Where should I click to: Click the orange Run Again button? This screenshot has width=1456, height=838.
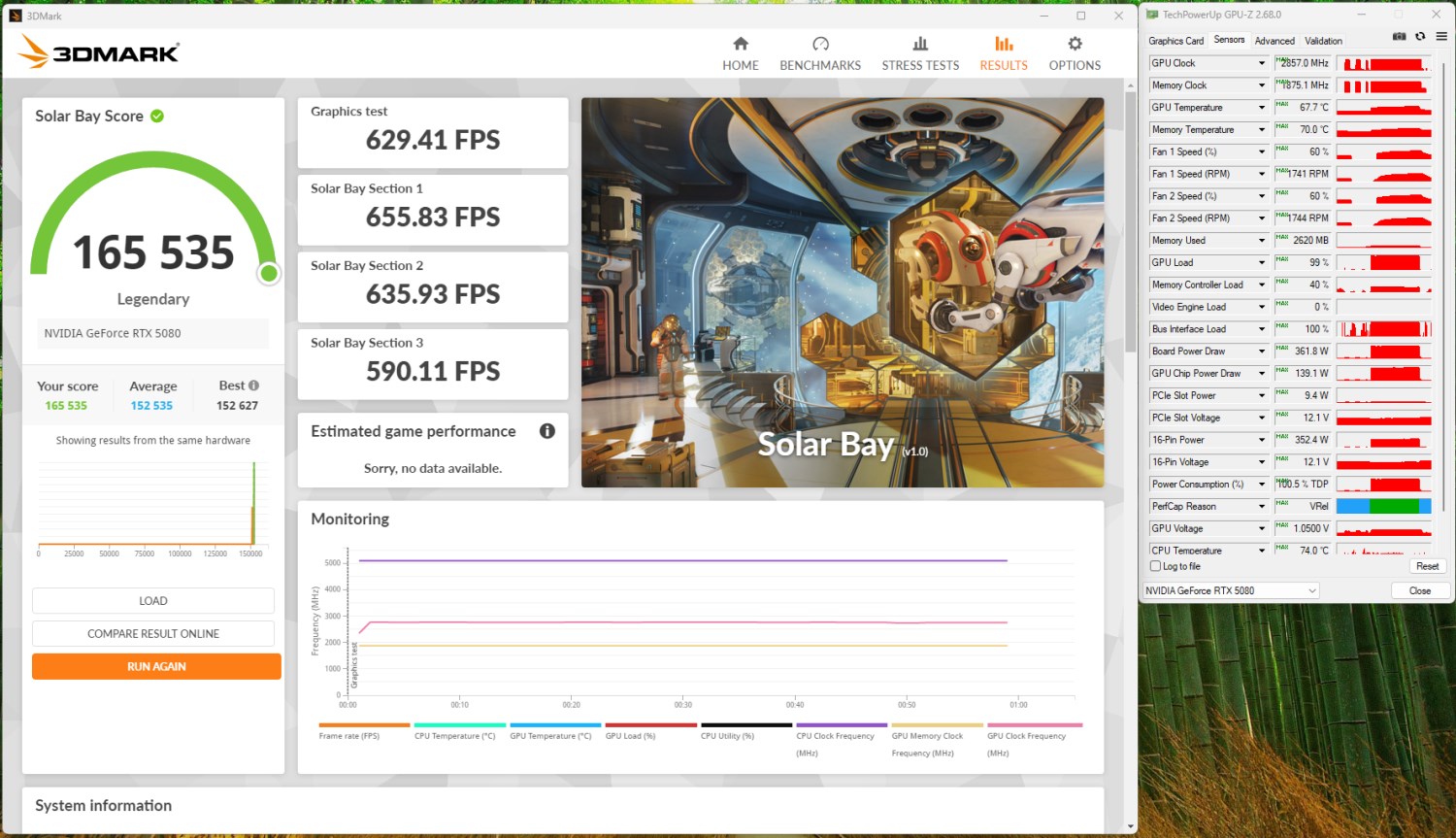click(156, 666)
